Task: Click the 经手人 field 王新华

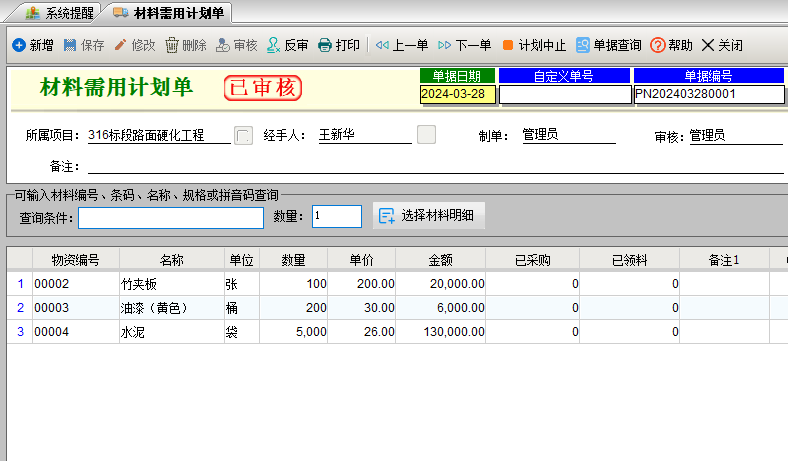Action: coord(365,135)
